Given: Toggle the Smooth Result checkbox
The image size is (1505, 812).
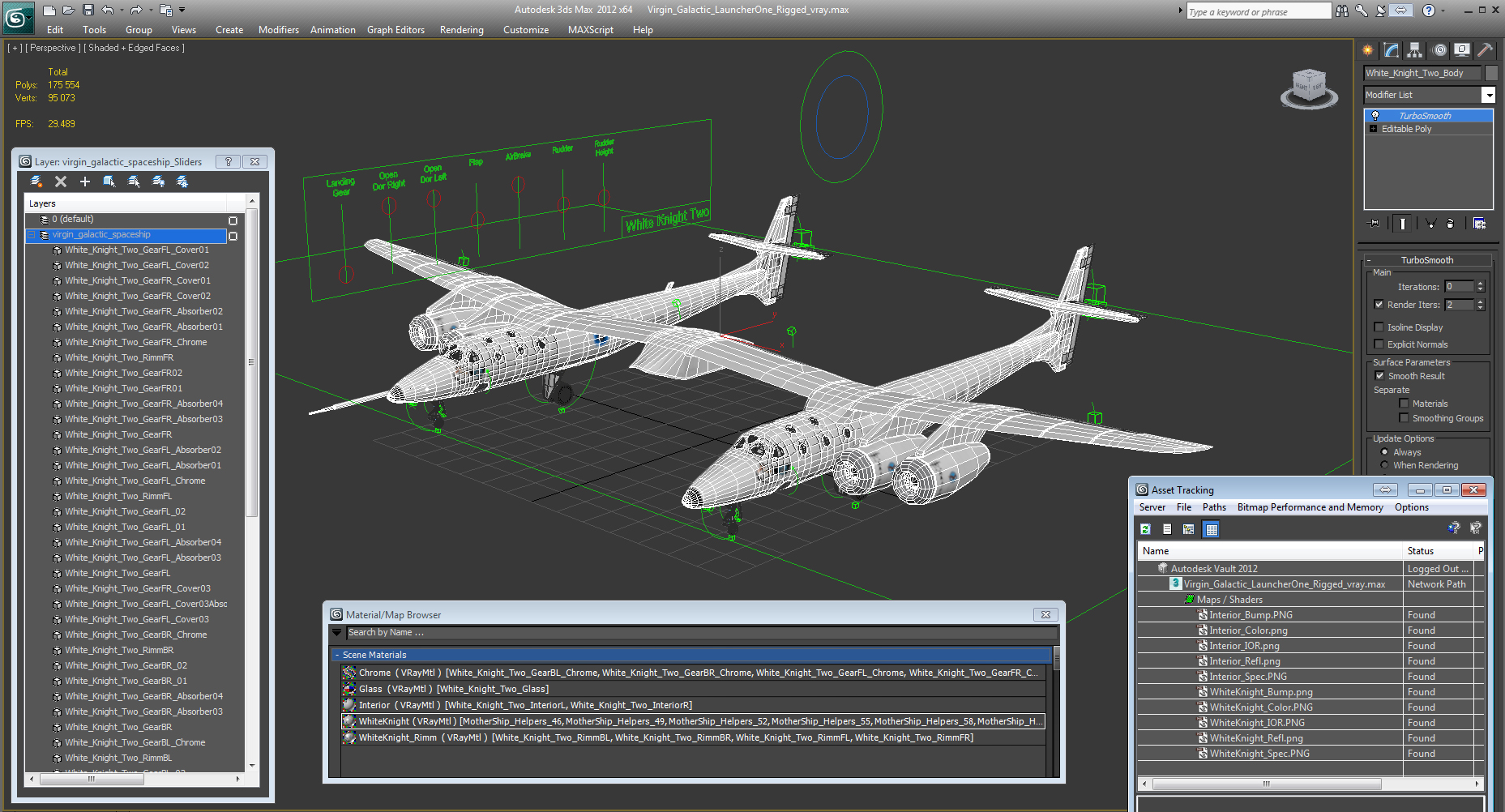Looking at the screenshot, I should point(1379,376).
